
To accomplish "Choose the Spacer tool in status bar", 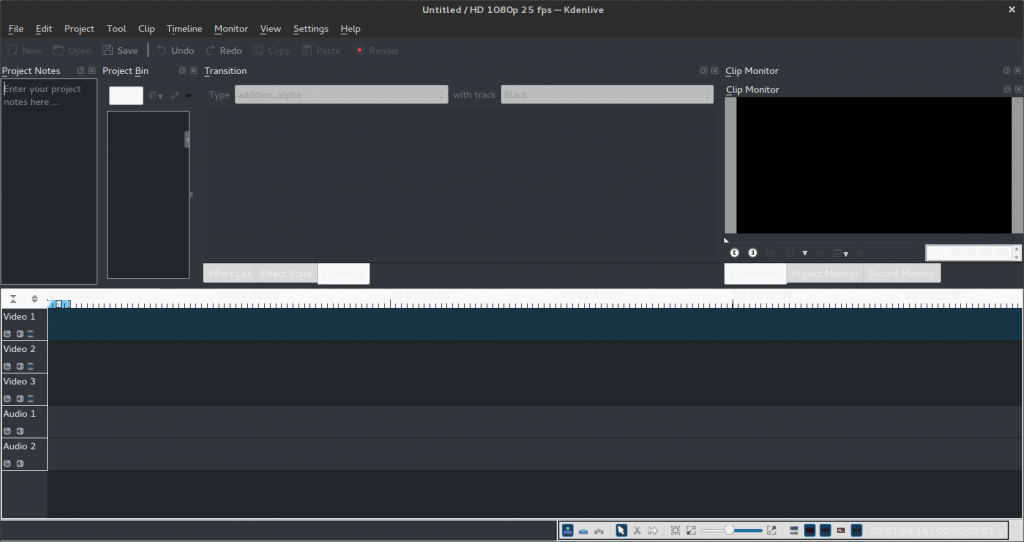I will point(652,530).
